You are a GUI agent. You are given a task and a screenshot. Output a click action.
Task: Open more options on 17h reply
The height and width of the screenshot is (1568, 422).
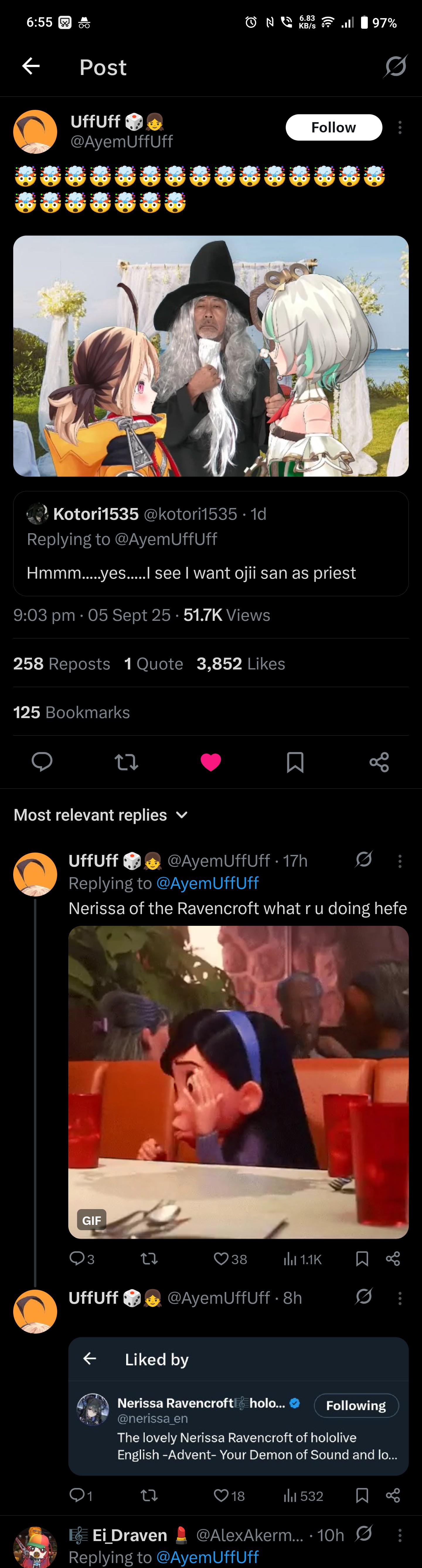[399, 861]
